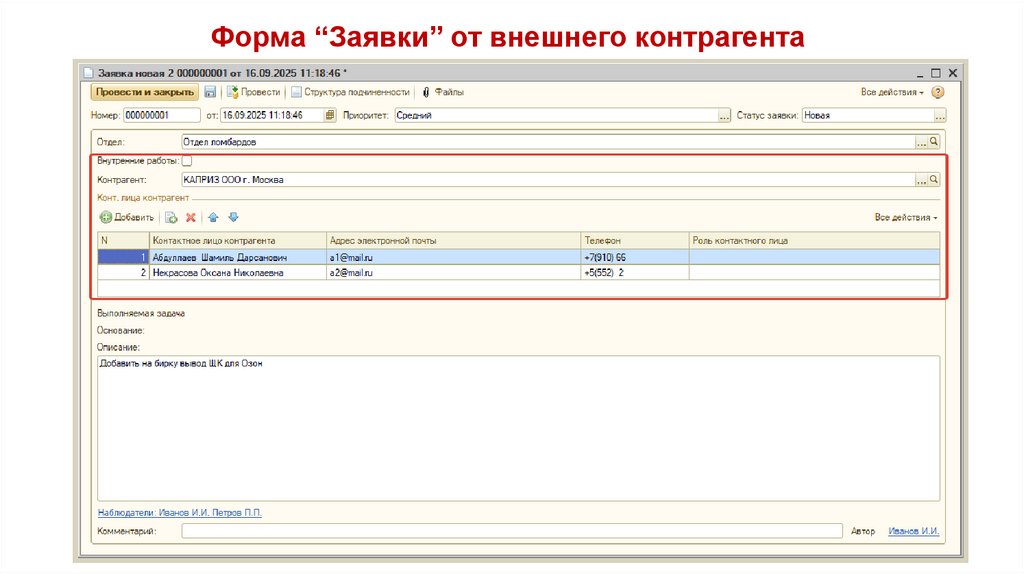Open the Наблюдатели: Иванов И.И. Петров П.П. link
Viewport: 1024px width, 574px height.
pos(180,513)
